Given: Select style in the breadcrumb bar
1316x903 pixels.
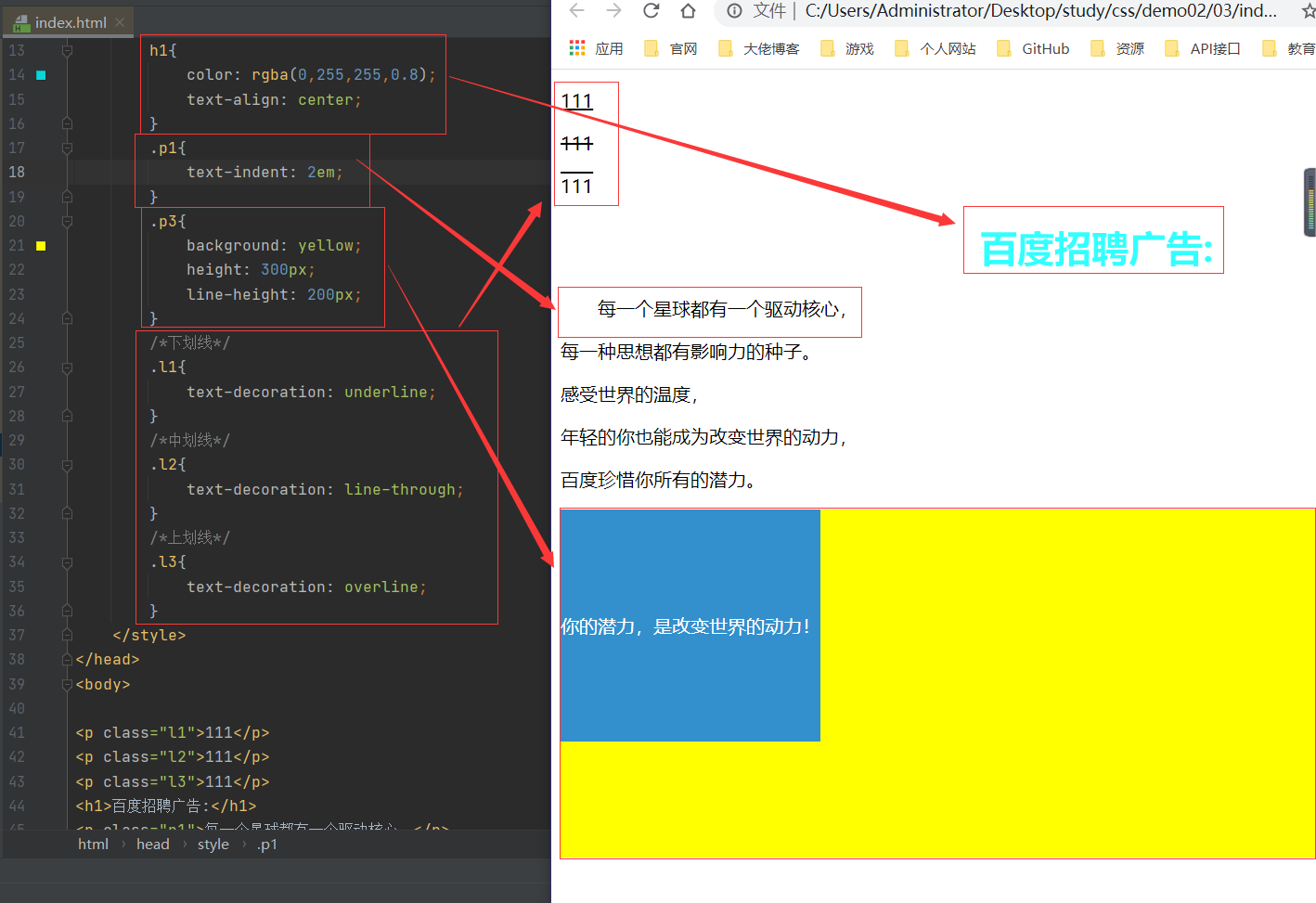Looking at the screenshot, I should coord(213,844).
